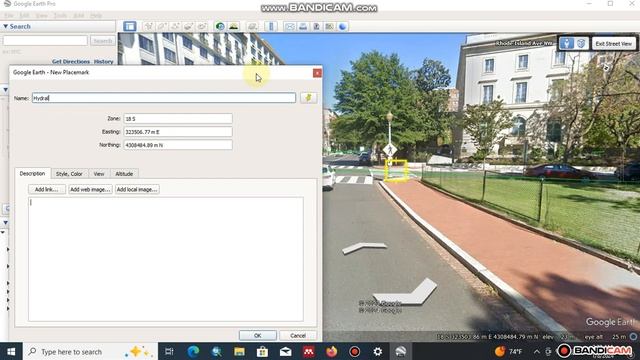The image size is (640, 360).
Task: Expand the Places panel triangle
Action: (5, 89)
